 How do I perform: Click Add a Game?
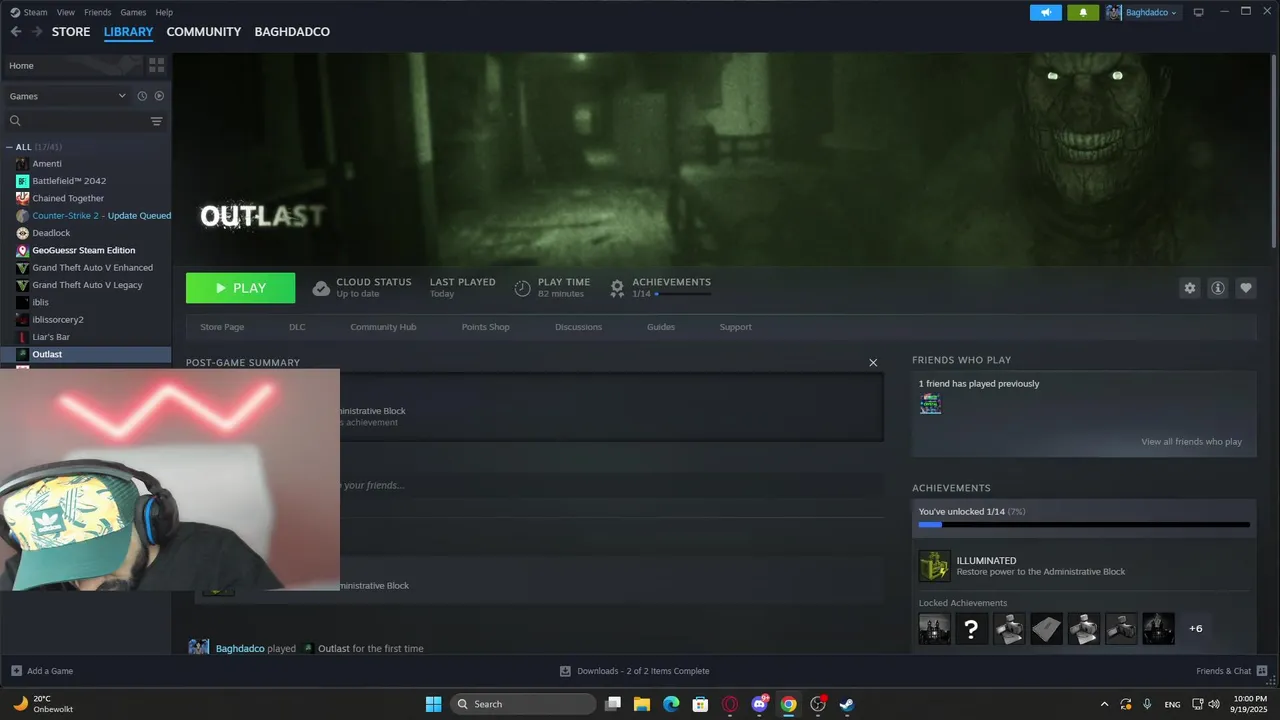[42, 671]
